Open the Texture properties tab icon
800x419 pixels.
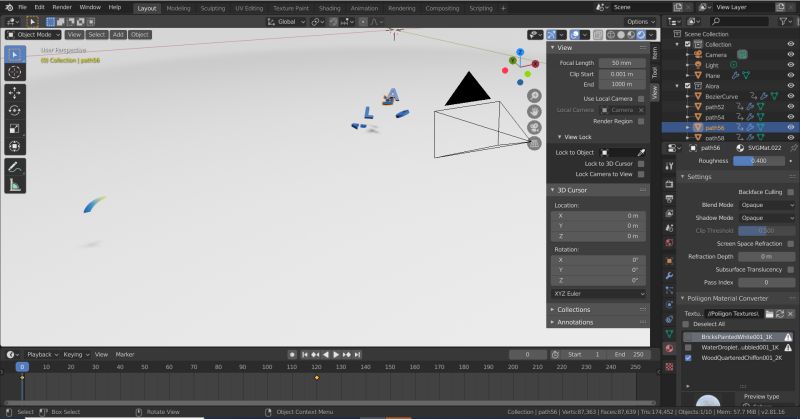click(669, 366)
